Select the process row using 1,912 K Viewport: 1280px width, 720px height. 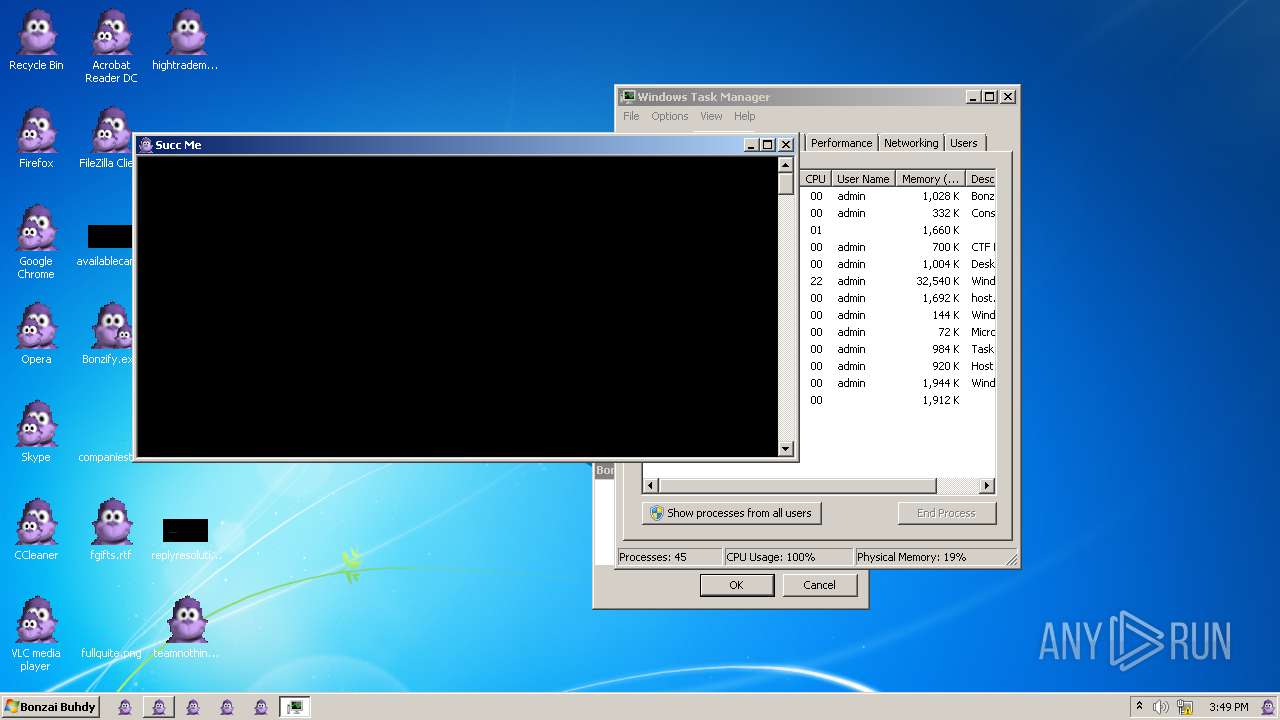click(x=898, y=400)
